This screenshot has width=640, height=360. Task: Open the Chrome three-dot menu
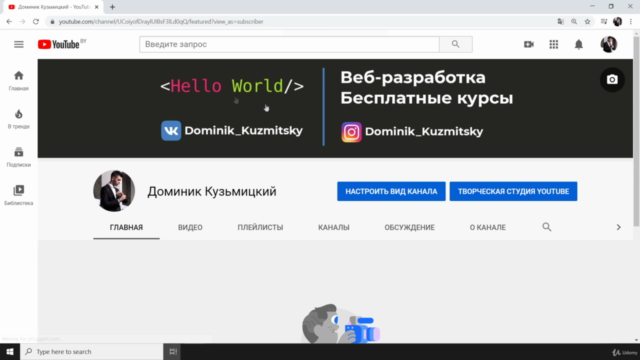coord(631,22)
